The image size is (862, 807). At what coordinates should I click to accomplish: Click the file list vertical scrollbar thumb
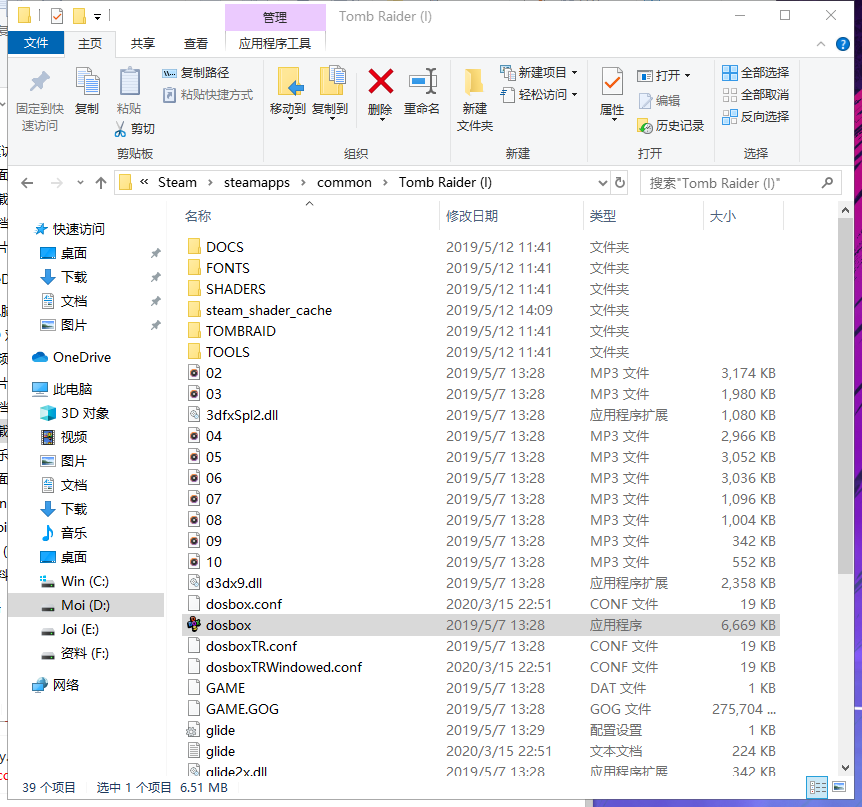point(845,396)
